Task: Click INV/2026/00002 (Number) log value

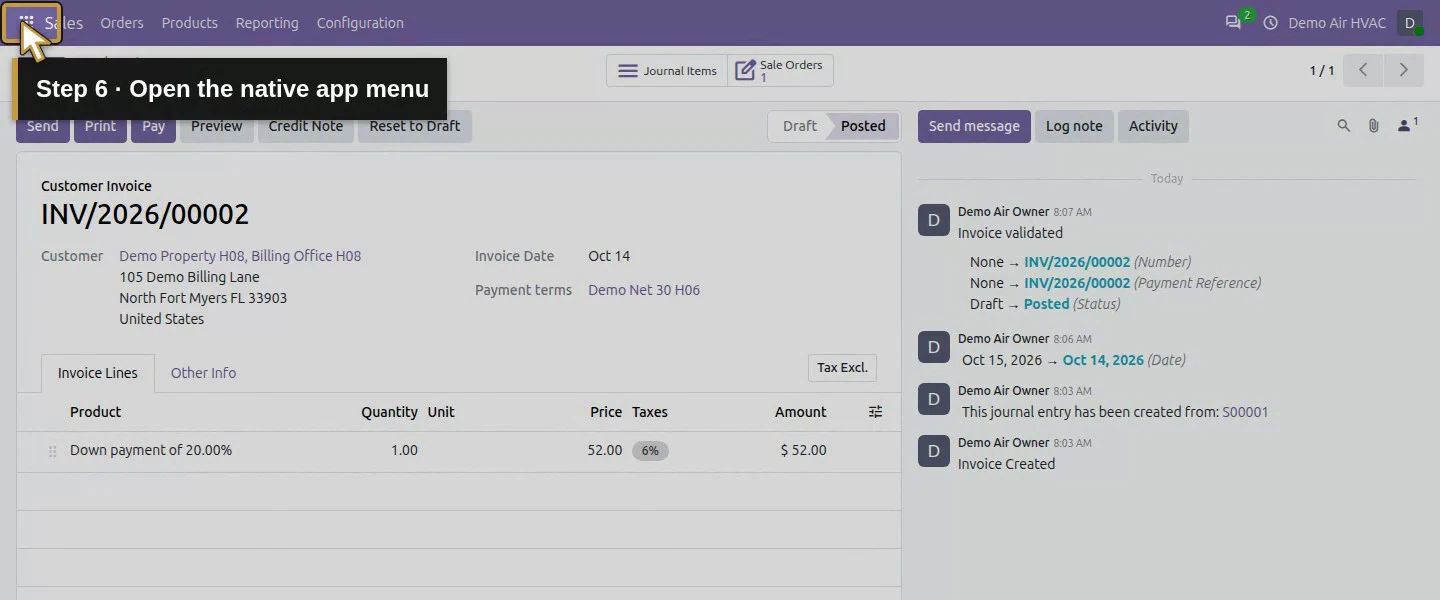Action: pos(1077,262)
